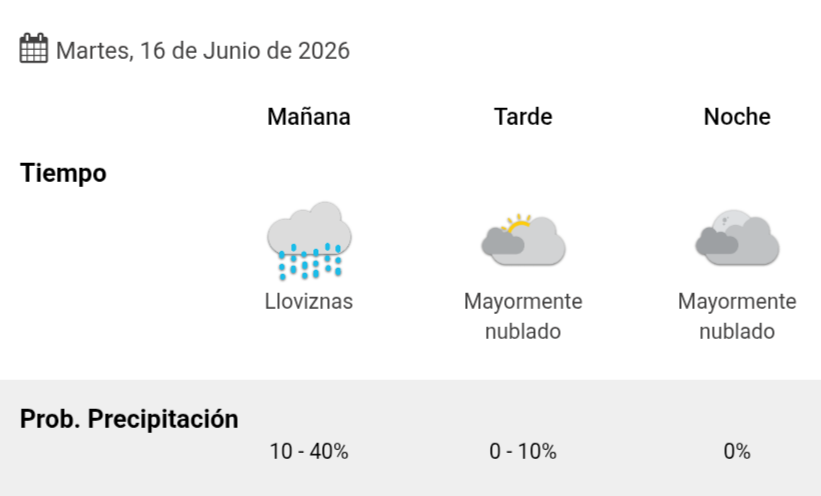This screenshot has width=821, height=496.
Task: Click the morning drizzle rain cloud icon
Action: (309, 241)
